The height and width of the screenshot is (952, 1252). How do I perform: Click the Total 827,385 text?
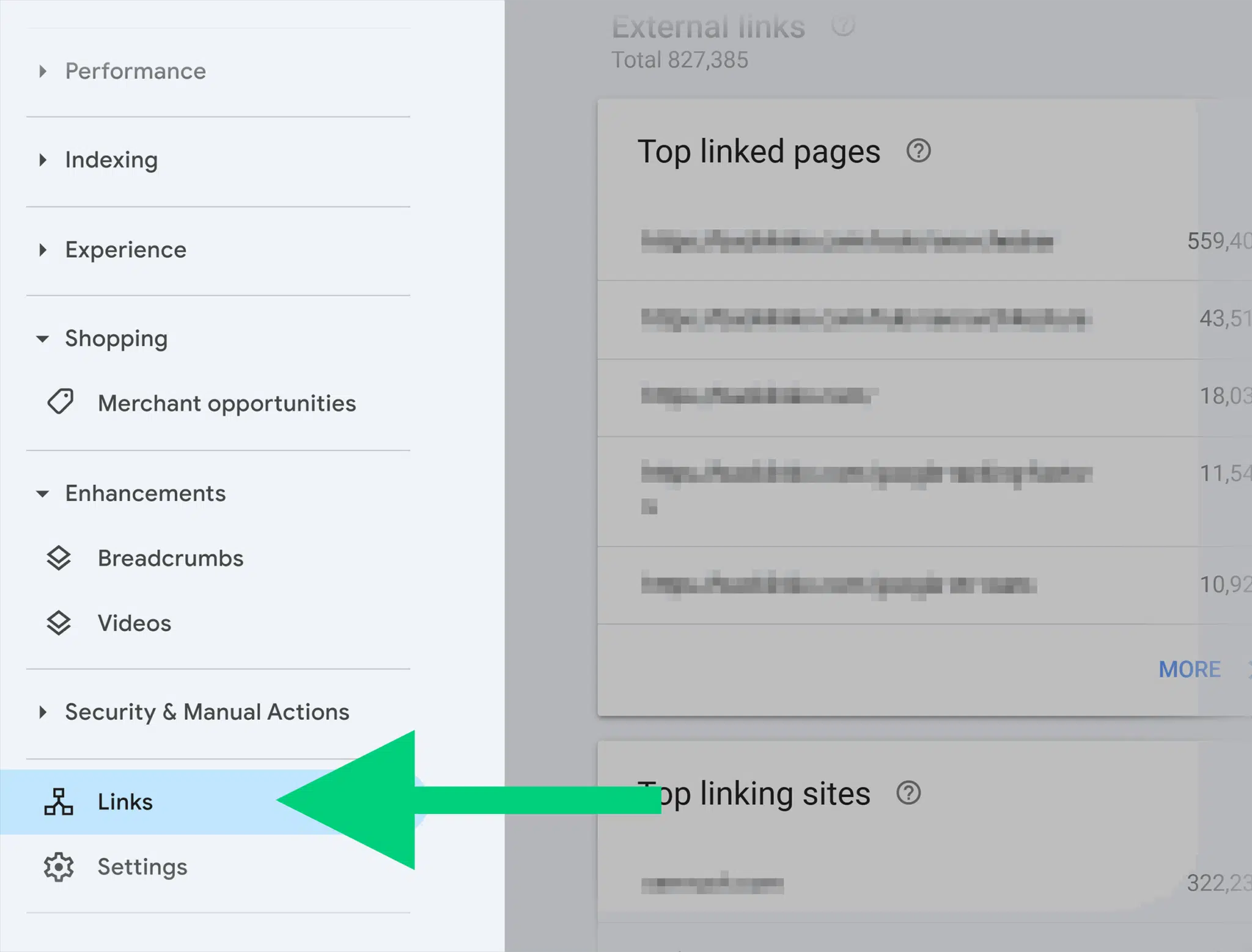(x=680, y=60)
